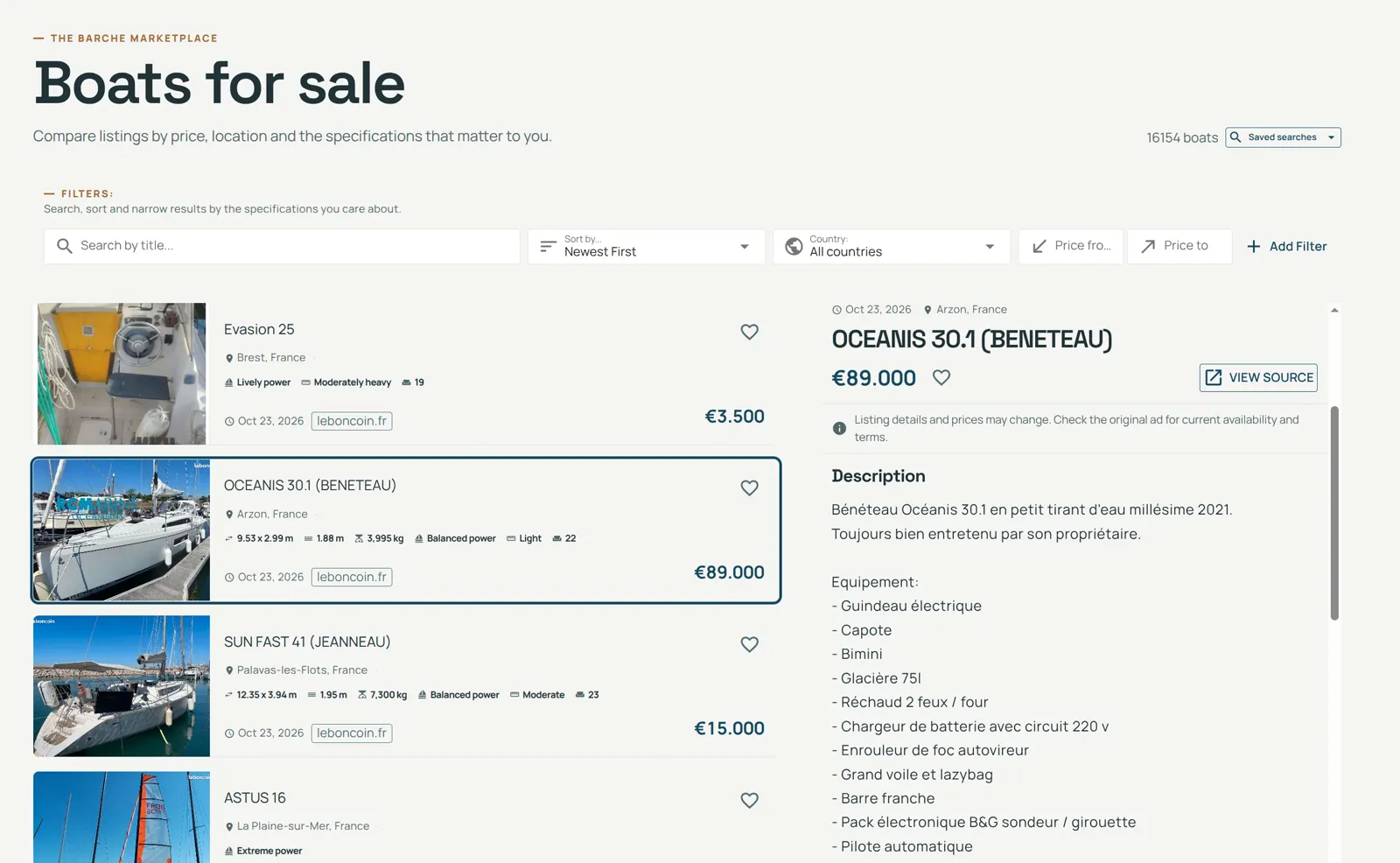Screen dimensions: 1400x863
Task: Click leboncoin.fr tag on OCEANIS 30.1
Action: coord(352,577)
